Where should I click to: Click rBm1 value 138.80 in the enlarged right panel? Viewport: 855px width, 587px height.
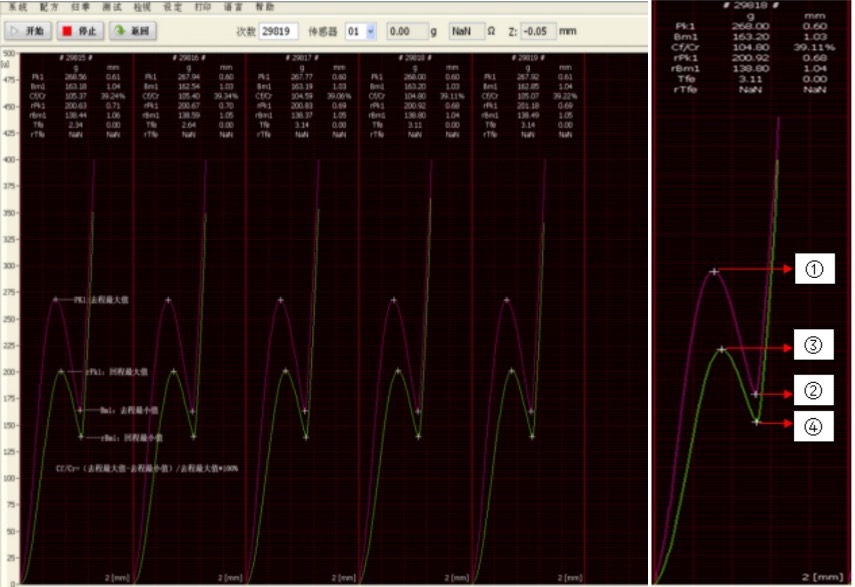click(751, 68)
